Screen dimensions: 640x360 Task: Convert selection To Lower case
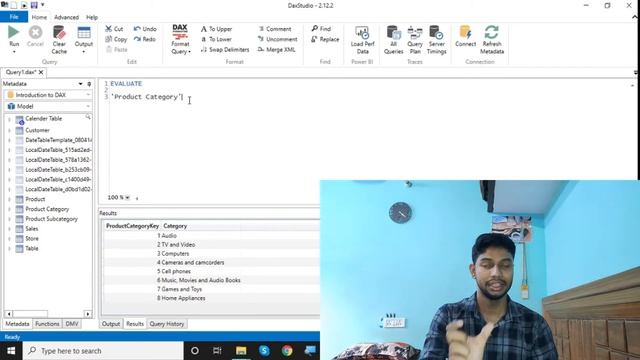pos(216,39)
